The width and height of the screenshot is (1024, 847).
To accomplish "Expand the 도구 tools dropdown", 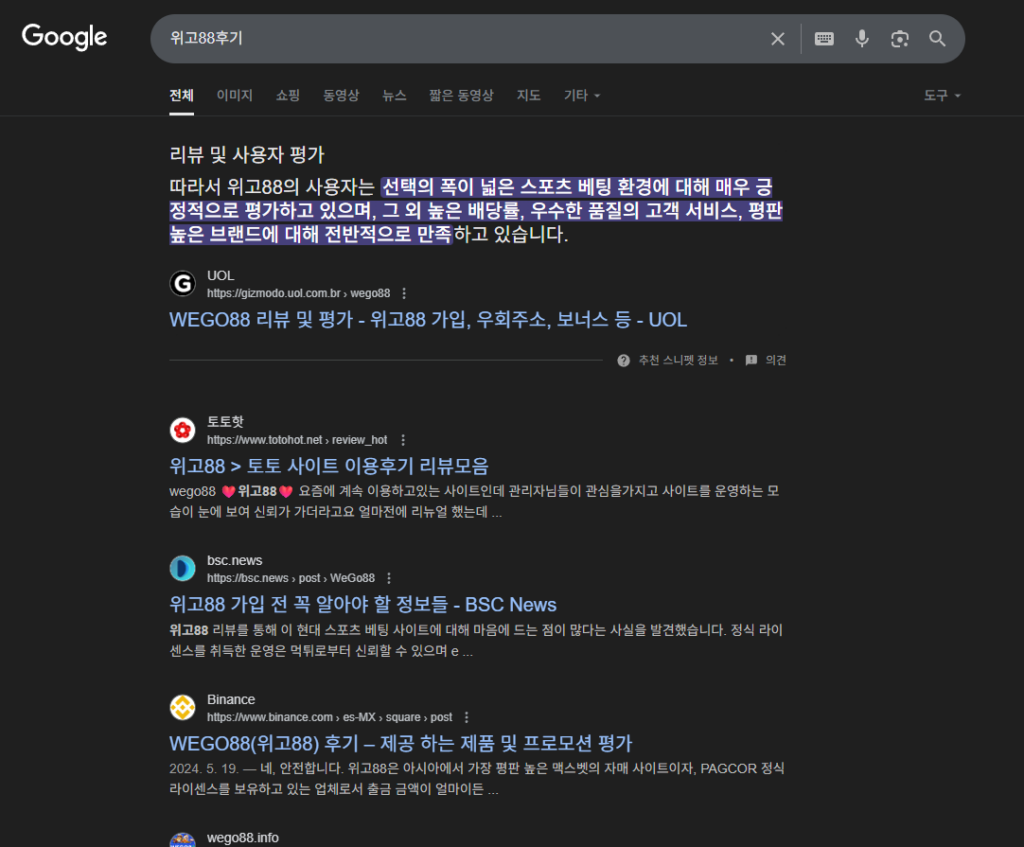I will coord(942,95).
